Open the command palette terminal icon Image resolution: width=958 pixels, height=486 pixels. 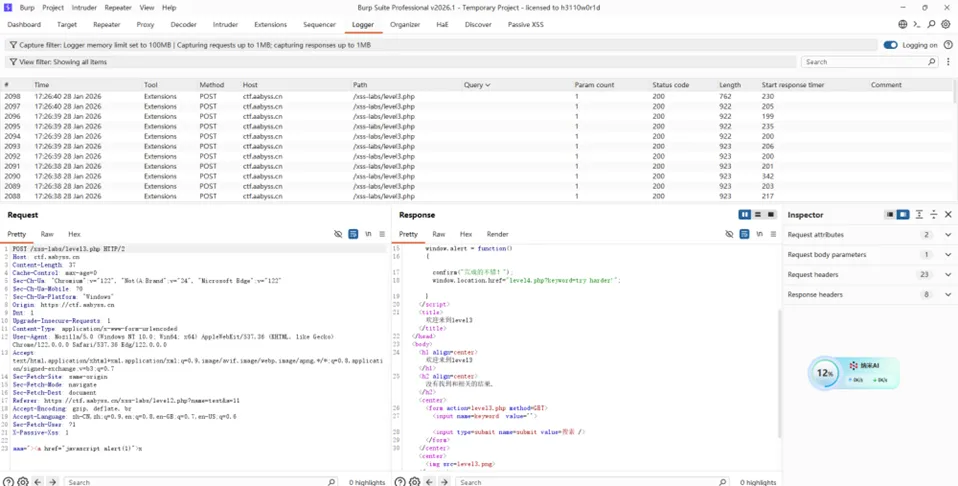916,24
